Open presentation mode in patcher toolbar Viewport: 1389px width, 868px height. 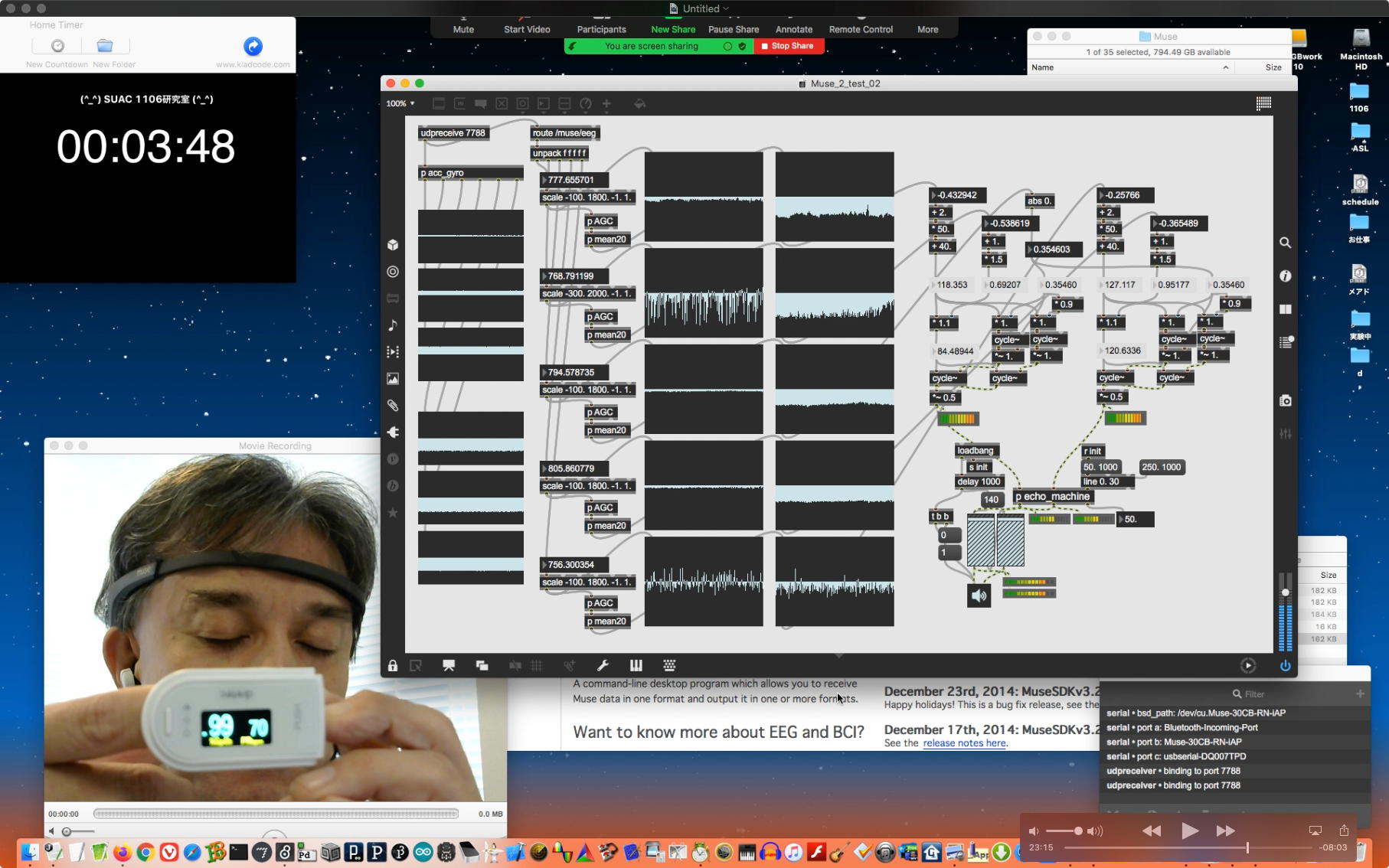click(x=449, y=666)
